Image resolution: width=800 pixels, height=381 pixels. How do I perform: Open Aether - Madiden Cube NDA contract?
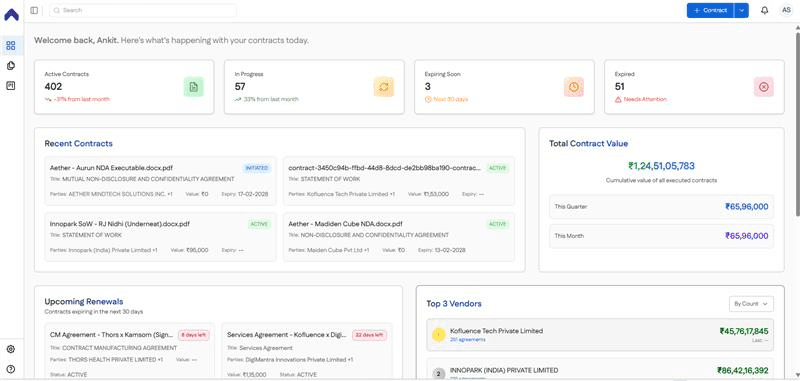(398, 237)
